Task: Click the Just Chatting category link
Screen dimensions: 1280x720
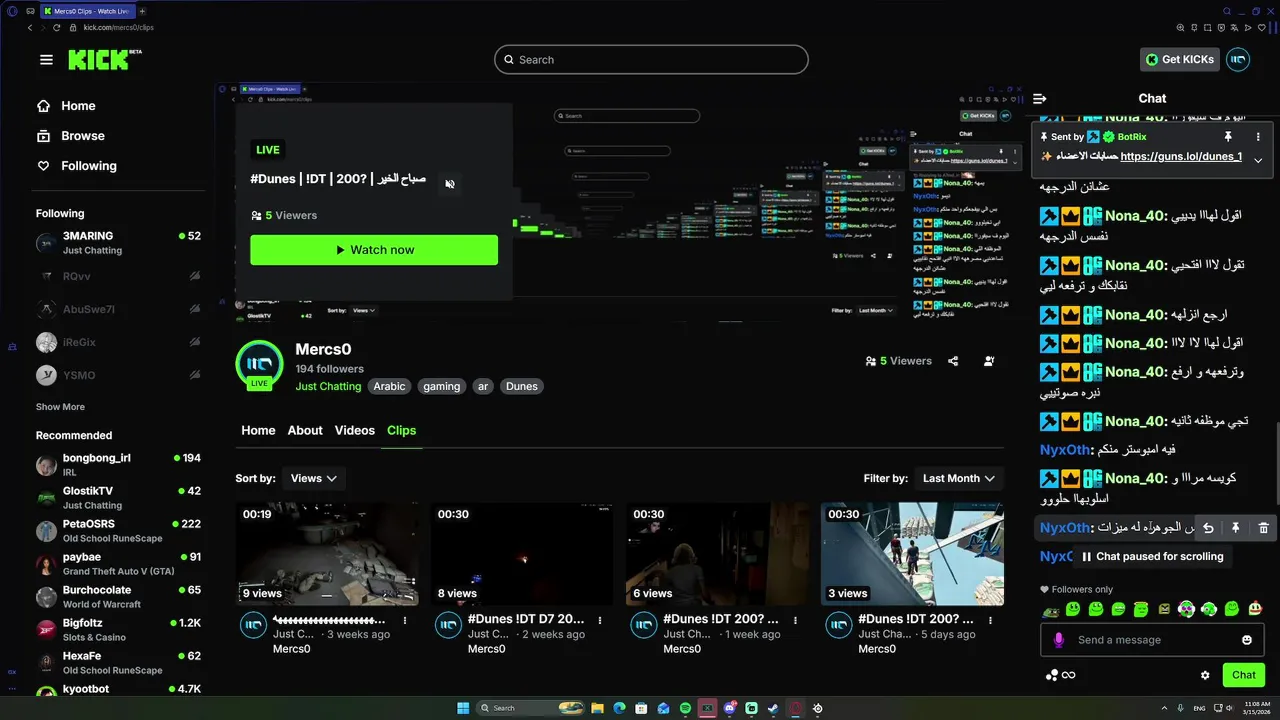Action: click(x=328, y=387)
